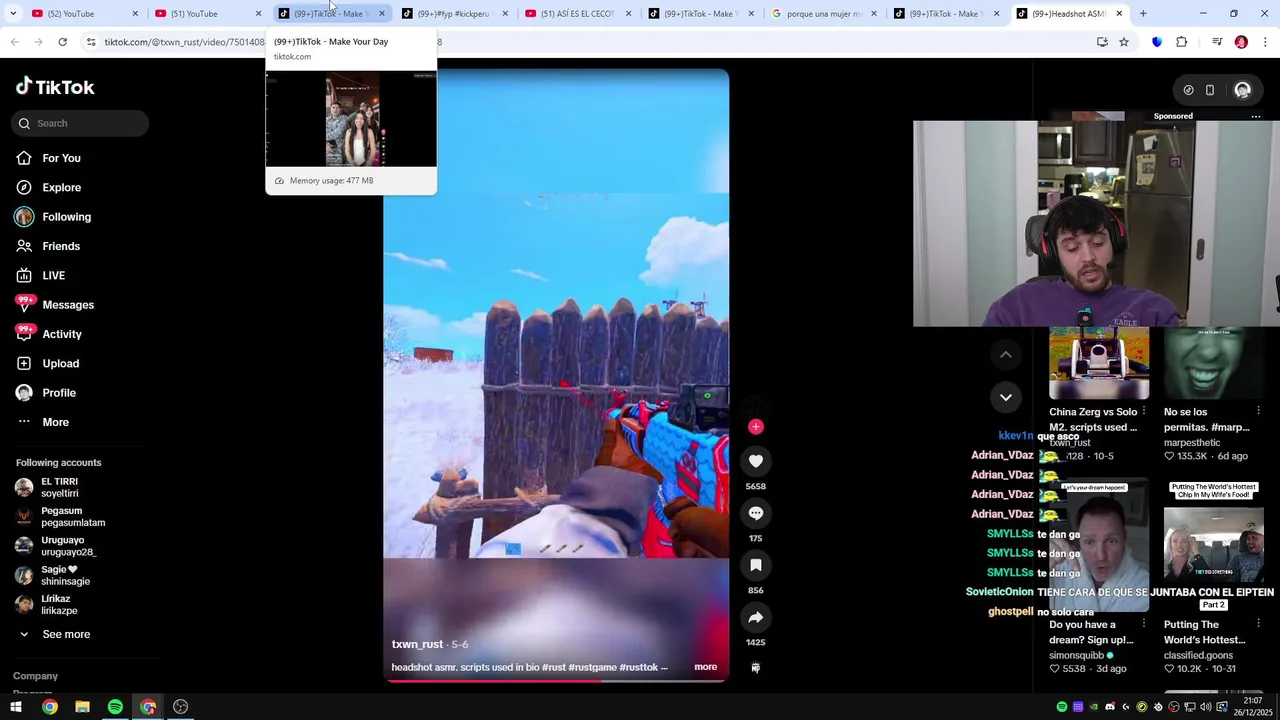Switch to the (52) YouTube tab
This screenshot has width=1280, height=720.
83,14
